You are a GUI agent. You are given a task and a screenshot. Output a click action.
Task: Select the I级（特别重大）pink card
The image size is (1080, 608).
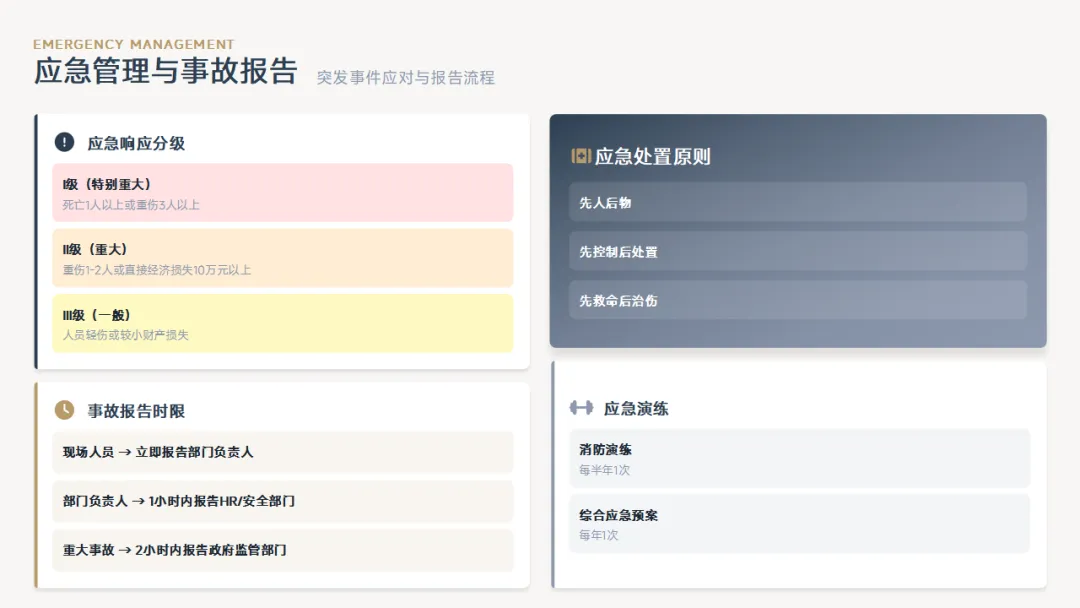click(x=282, y=193)
